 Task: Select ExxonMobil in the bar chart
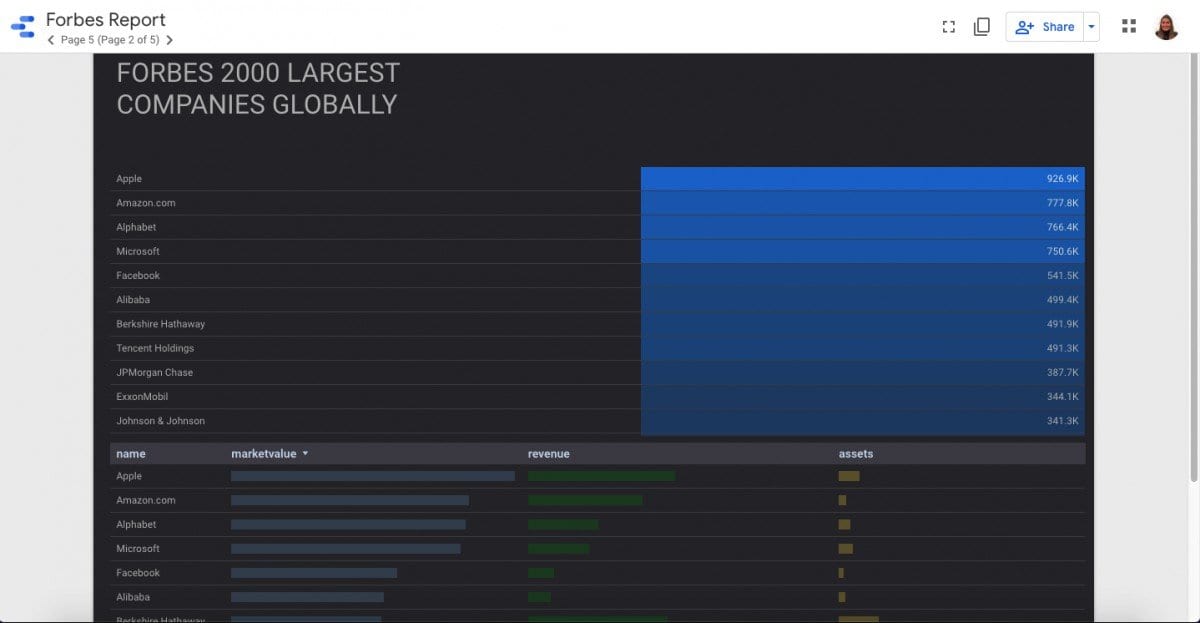(x=142, y=397)
